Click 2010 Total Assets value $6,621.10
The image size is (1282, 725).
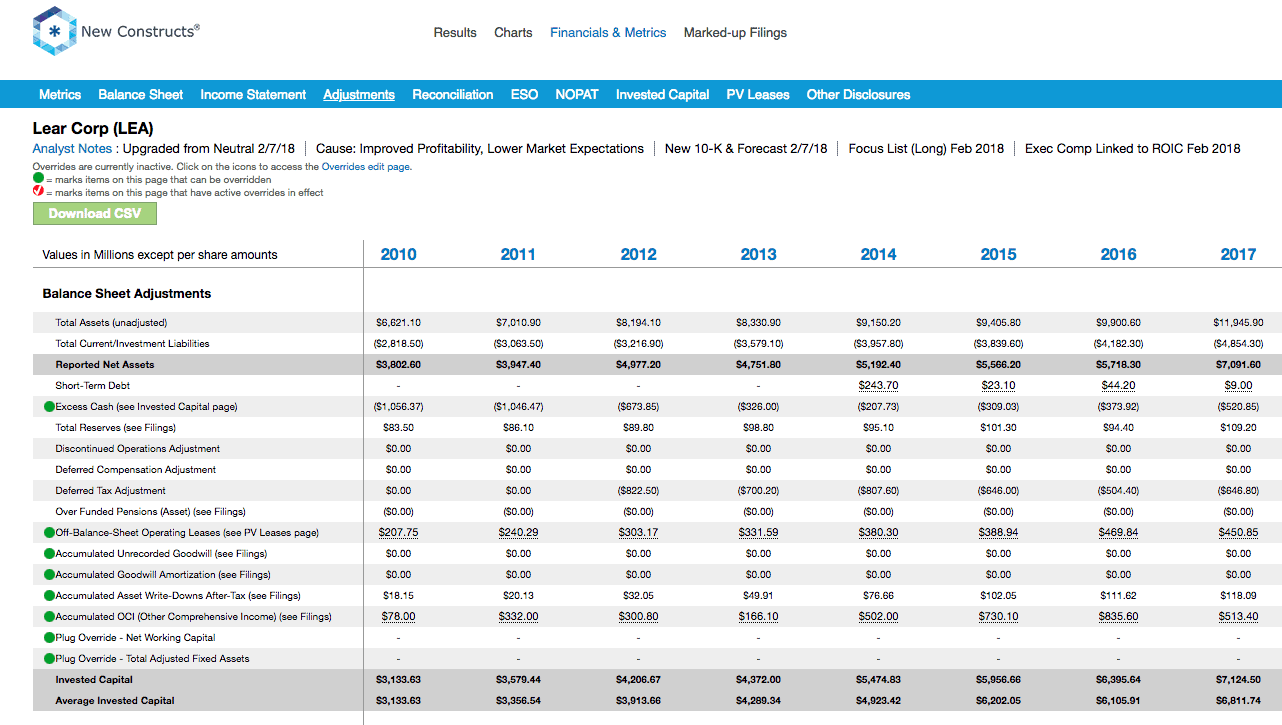pos(398,323)
